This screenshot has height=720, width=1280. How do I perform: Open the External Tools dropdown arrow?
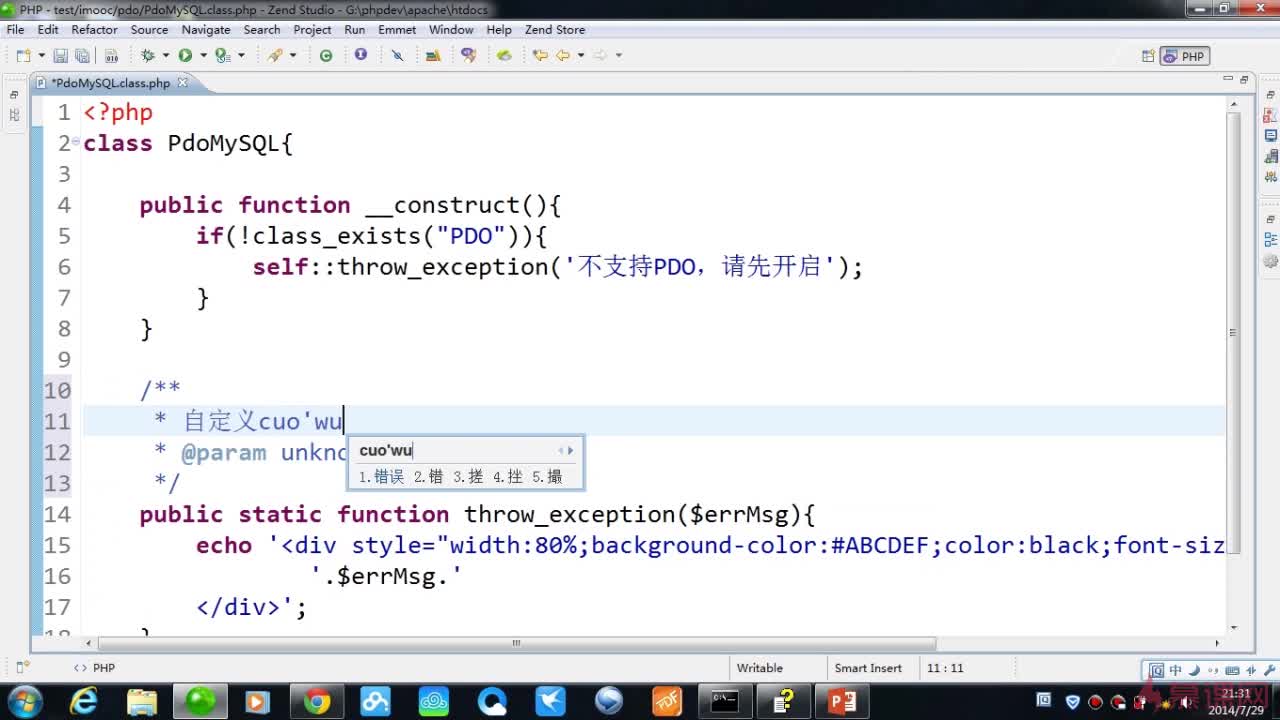pyautogui.click(x=241, y=56)
